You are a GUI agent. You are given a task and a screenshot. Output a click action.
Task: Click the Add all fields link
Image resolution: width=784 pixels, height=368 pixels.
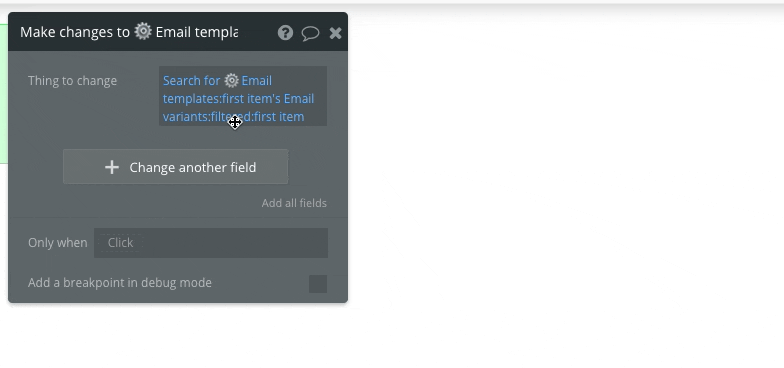tap(294, 203)
